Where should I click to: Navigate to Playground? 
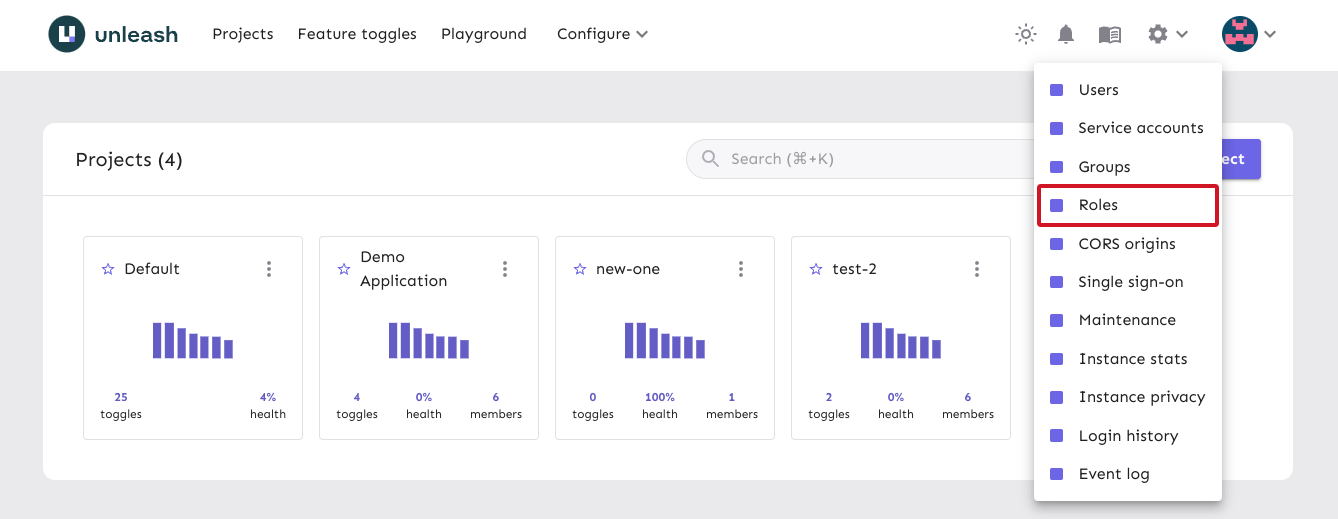(x=483, y=34)
